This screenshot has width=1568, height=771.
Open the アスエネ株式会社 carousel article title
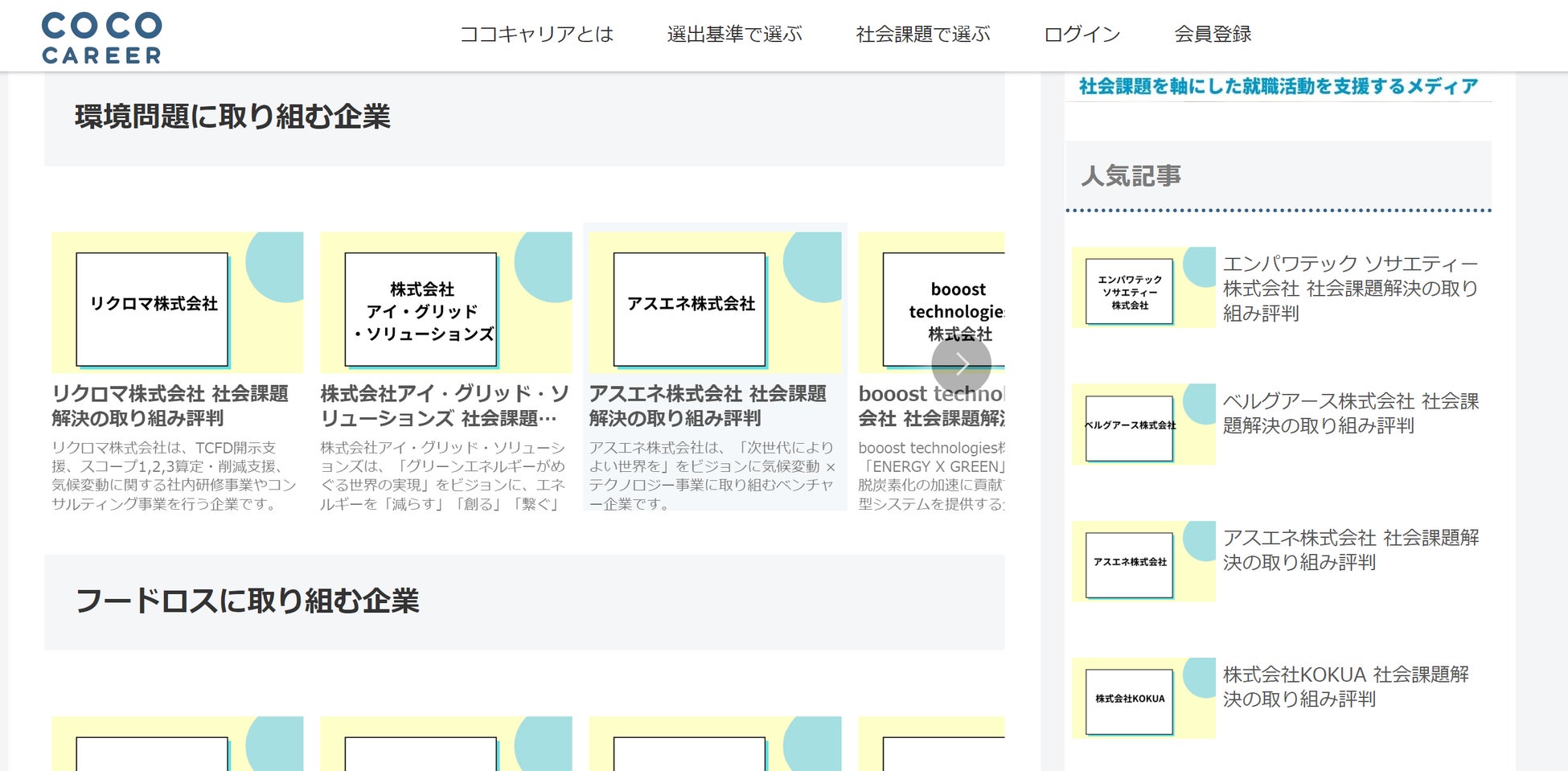[708, 406]
